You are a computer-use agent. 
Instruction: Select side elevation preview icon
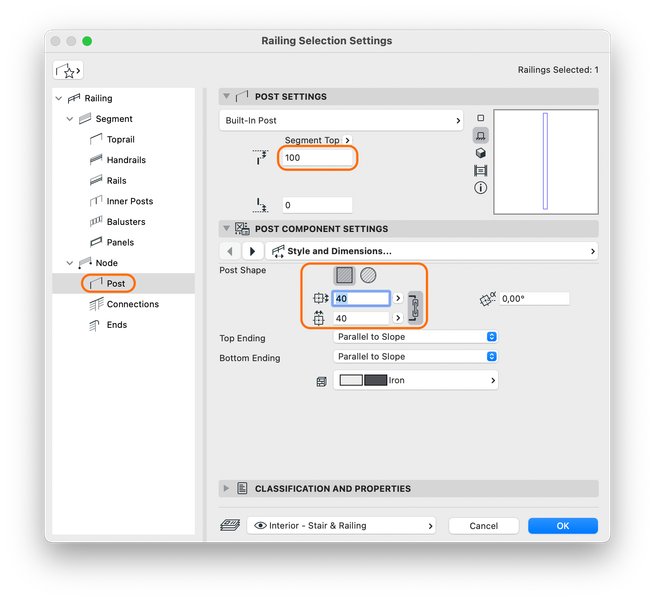tap(480, 135)
